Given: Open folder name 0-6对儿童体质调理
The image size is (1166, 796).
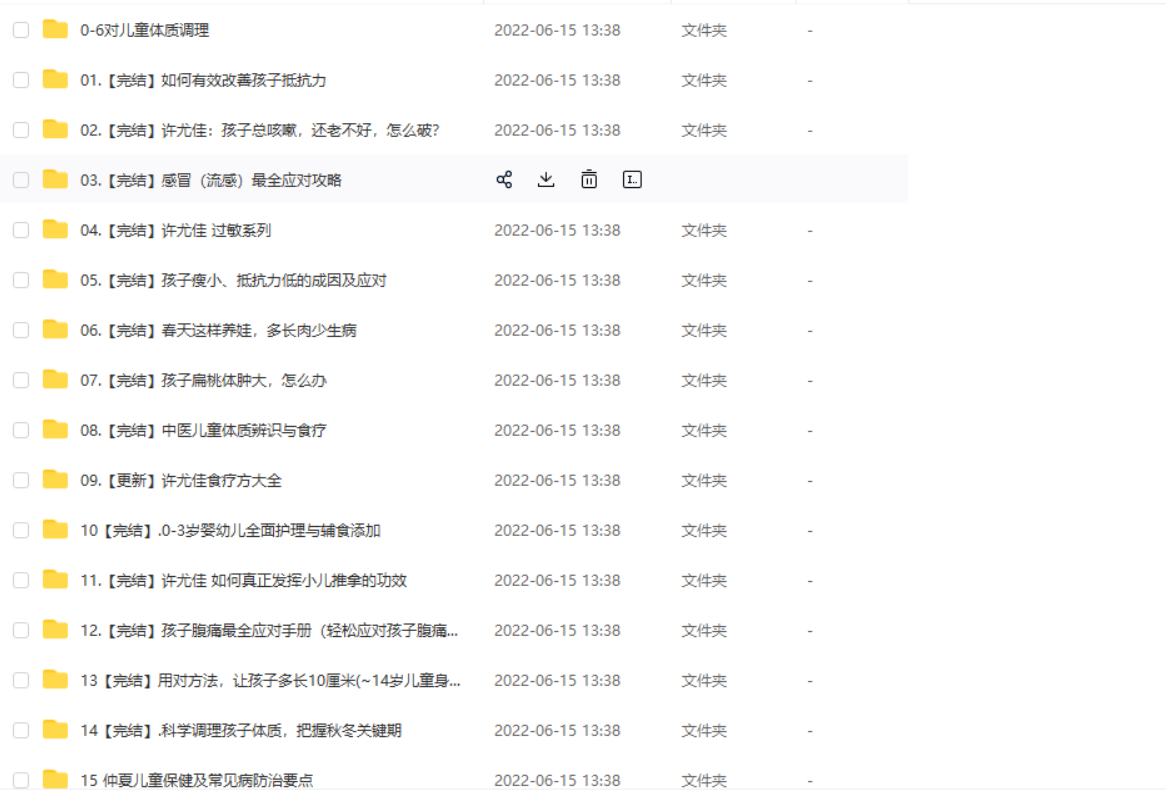Looking at the screenshot, I should (144, 30).
